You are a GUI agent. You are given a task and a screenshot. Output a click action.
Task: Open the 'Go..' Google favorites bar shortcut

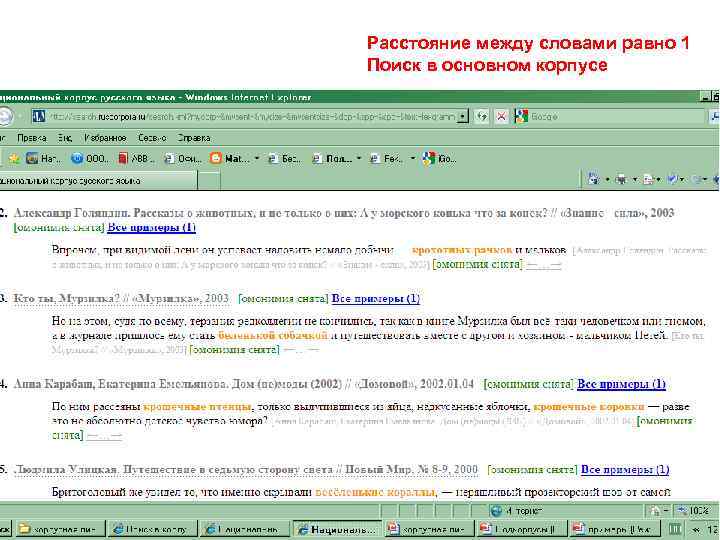click(440, 159)
